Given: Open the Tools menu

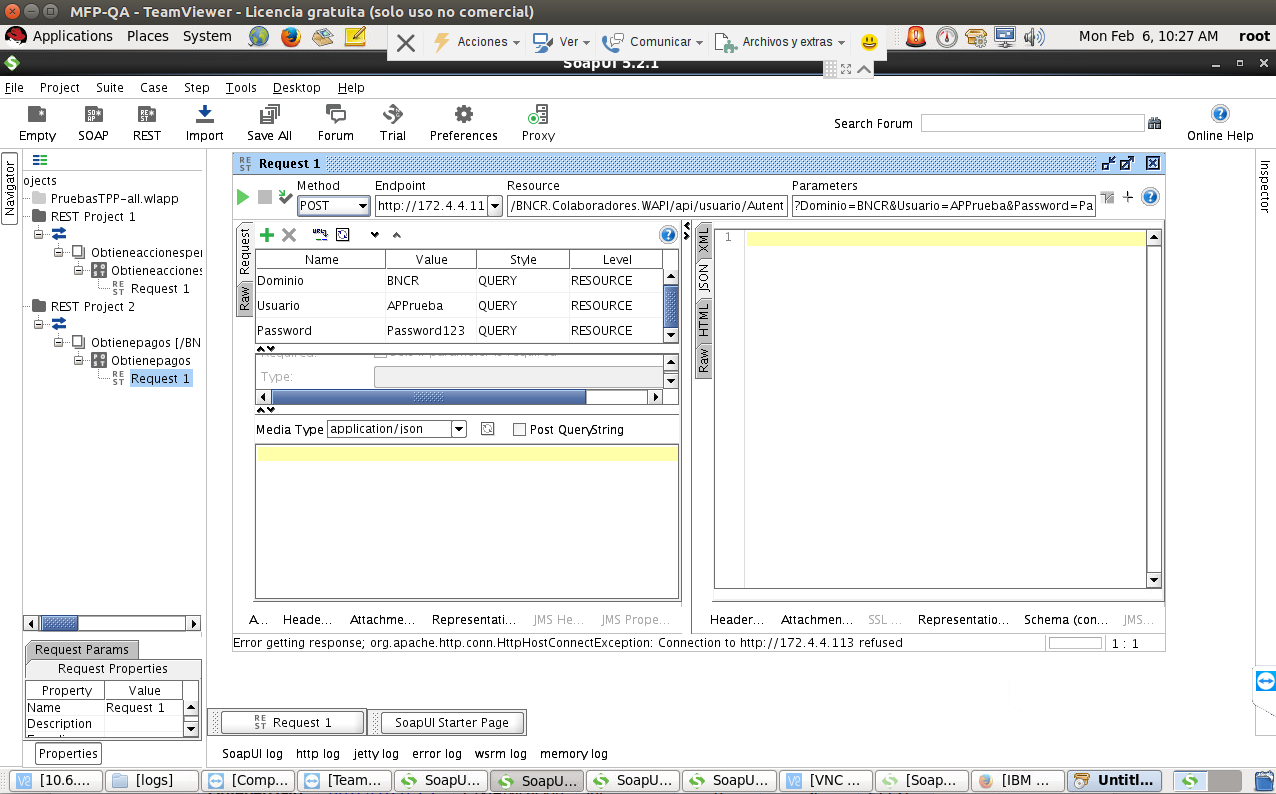Looking at the screenshot, I should [x=241, y=88].
